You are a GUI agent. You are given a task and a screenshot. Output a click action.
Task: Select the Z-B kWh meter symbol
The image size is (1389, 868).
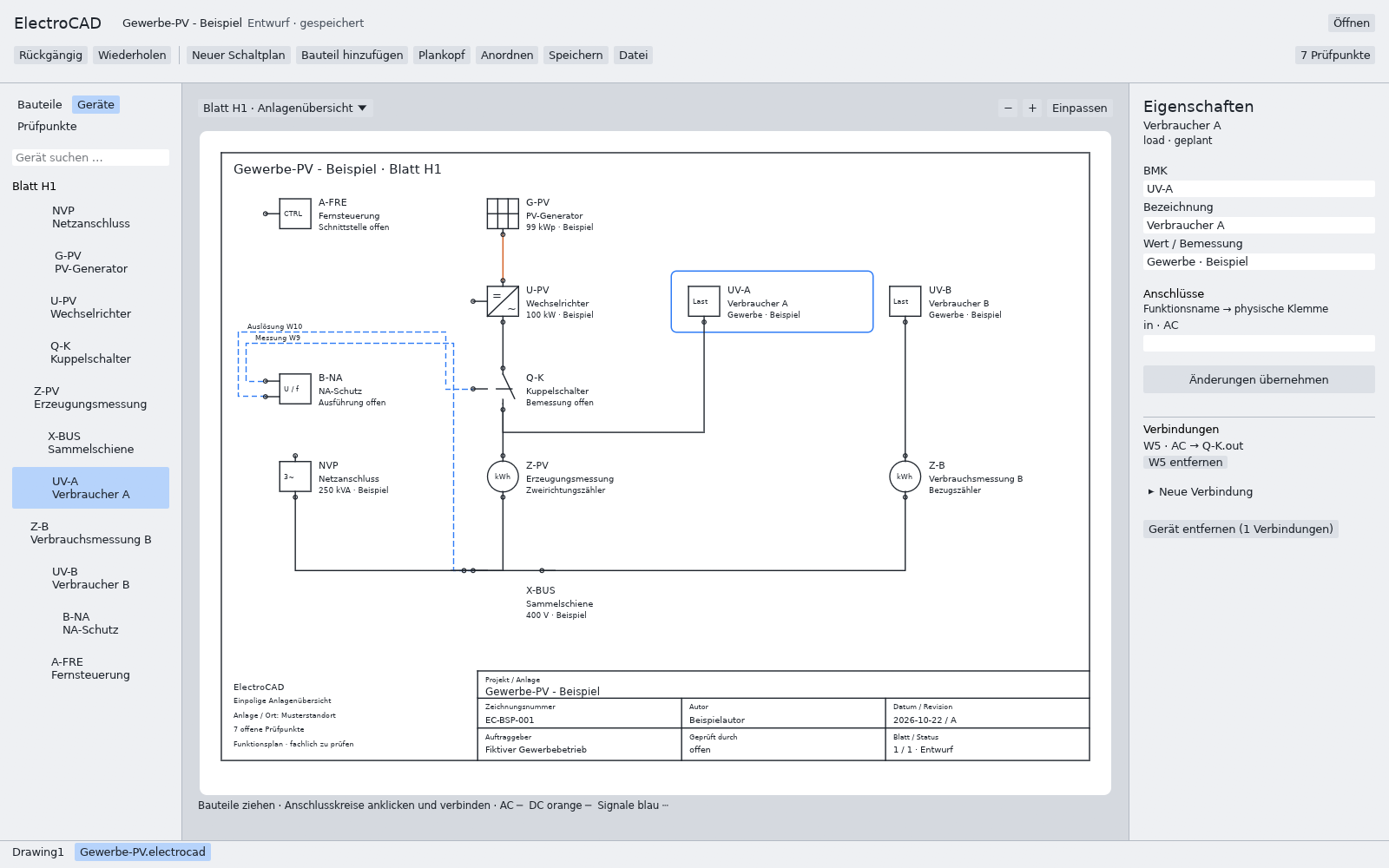(x=905, y=477)
